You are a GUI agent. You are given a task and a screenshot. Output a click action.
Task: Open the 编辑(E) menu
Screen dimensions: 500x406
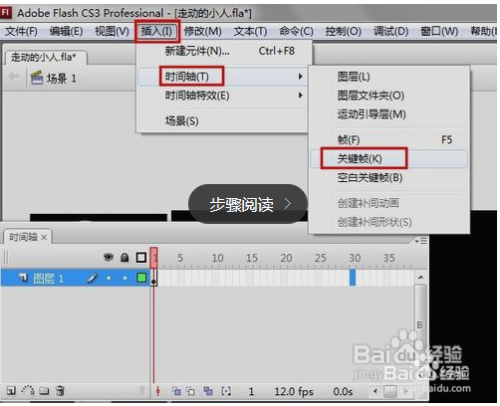point(66,31)
